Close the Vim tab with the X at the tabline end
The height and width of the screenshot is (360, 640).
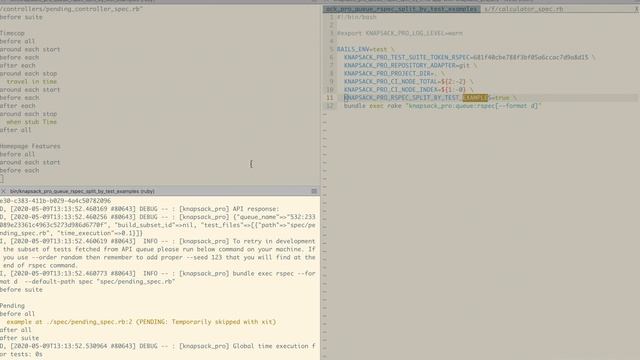[x=637, y=9]
